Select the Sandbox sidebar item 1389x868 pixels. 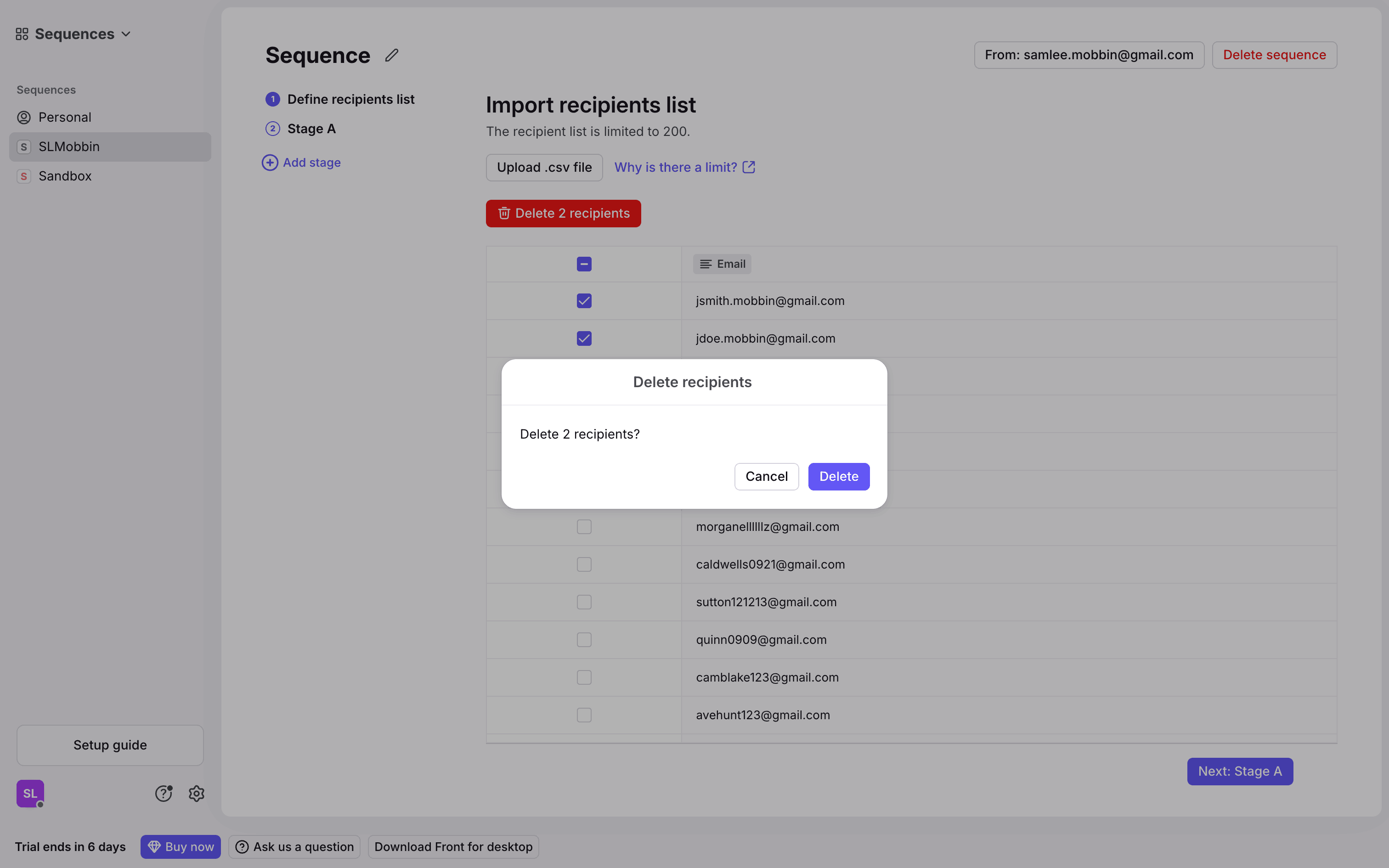65,176
